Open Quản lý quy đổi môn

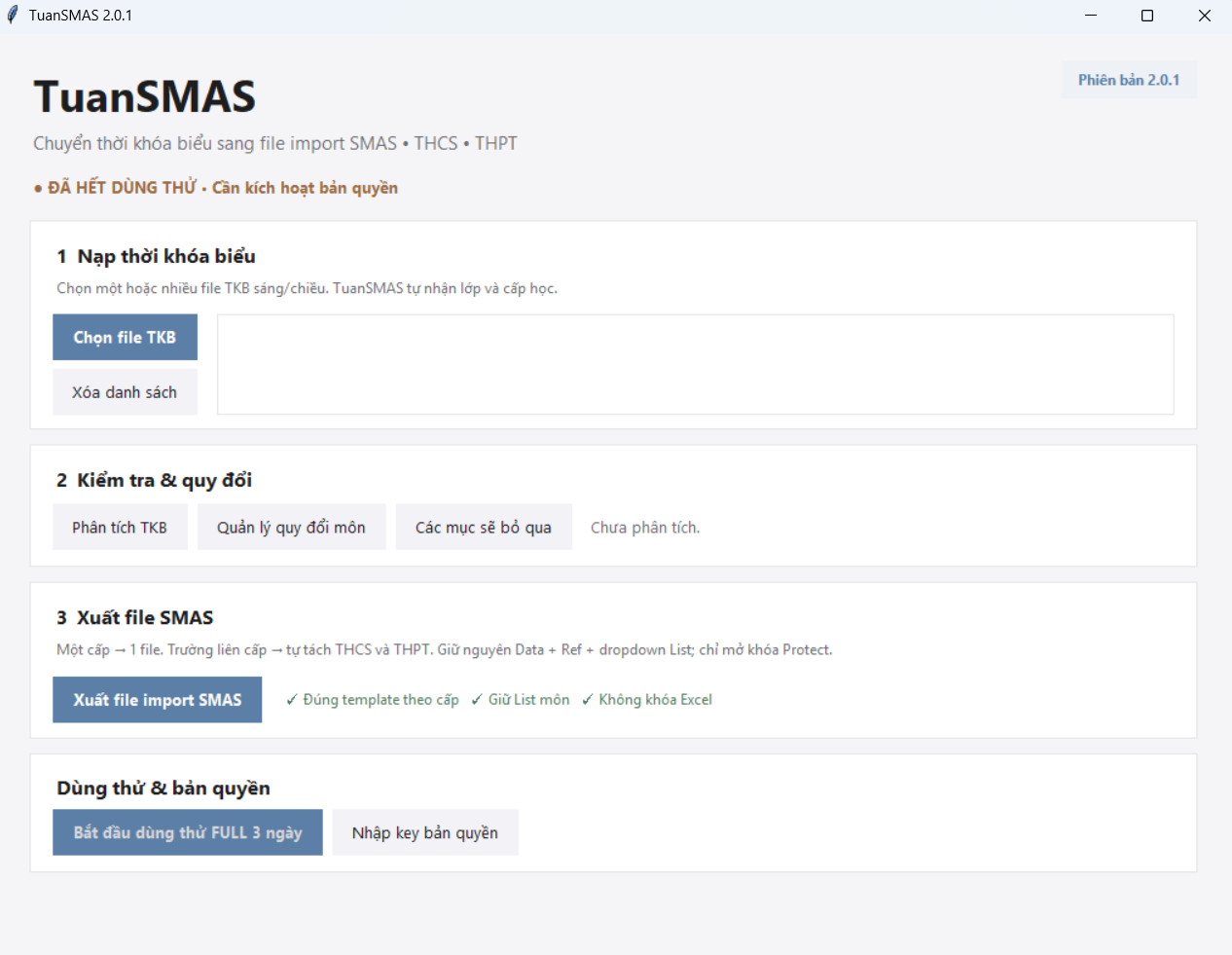(291, 527)
